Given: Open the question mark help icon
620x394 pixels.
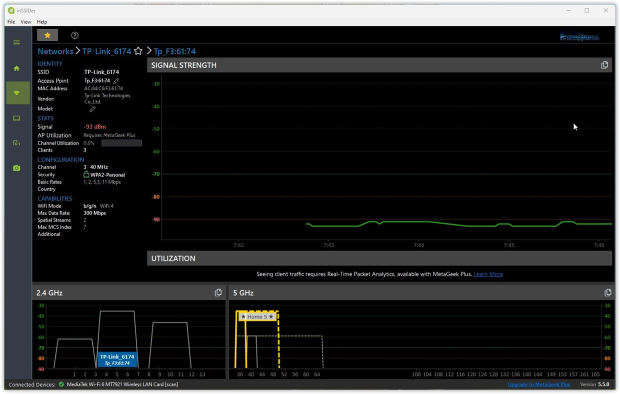Looking at the screenshot, I should pyautogui.click(x=74, y=35).
